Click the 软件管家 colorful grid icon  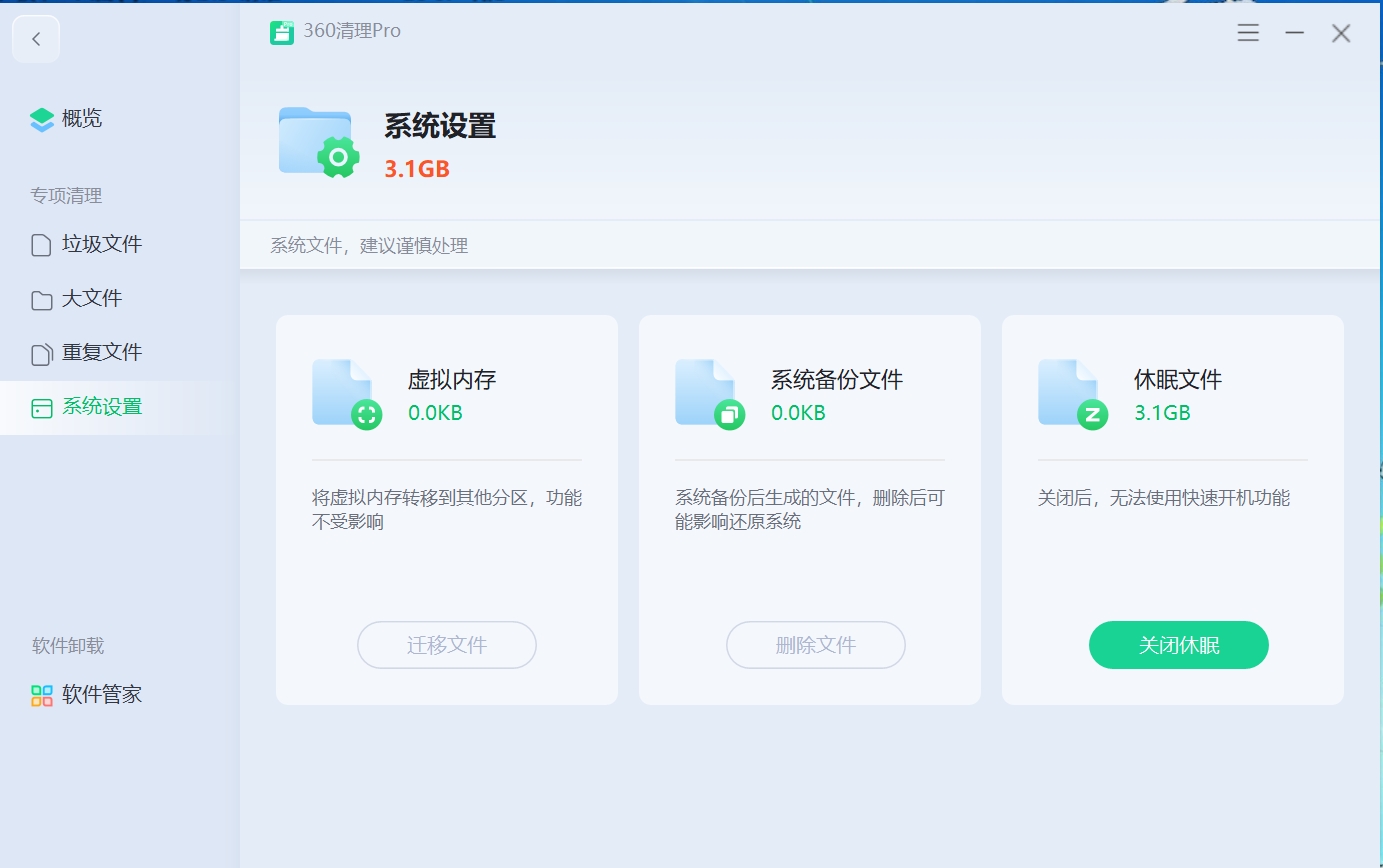pyautogui.click(x=41, y=696)
